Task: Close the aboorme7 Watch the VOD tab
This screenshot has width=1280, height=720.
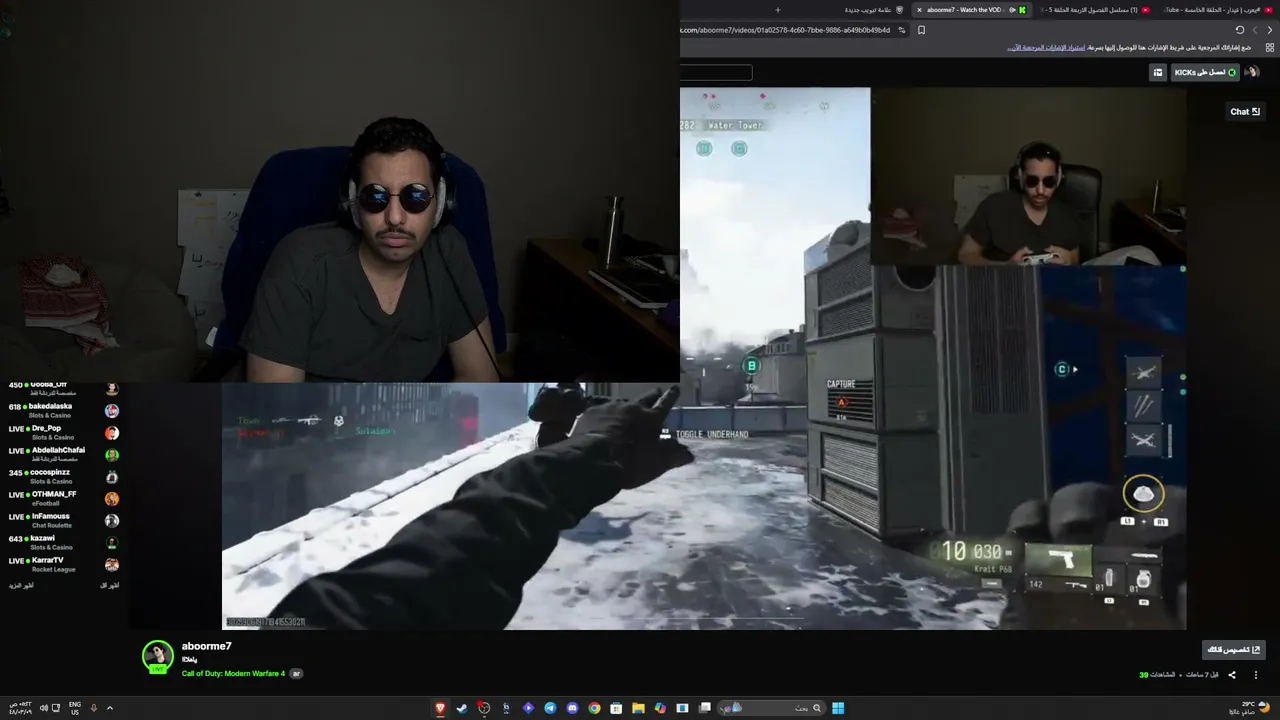Action: (x=919, y=10)
